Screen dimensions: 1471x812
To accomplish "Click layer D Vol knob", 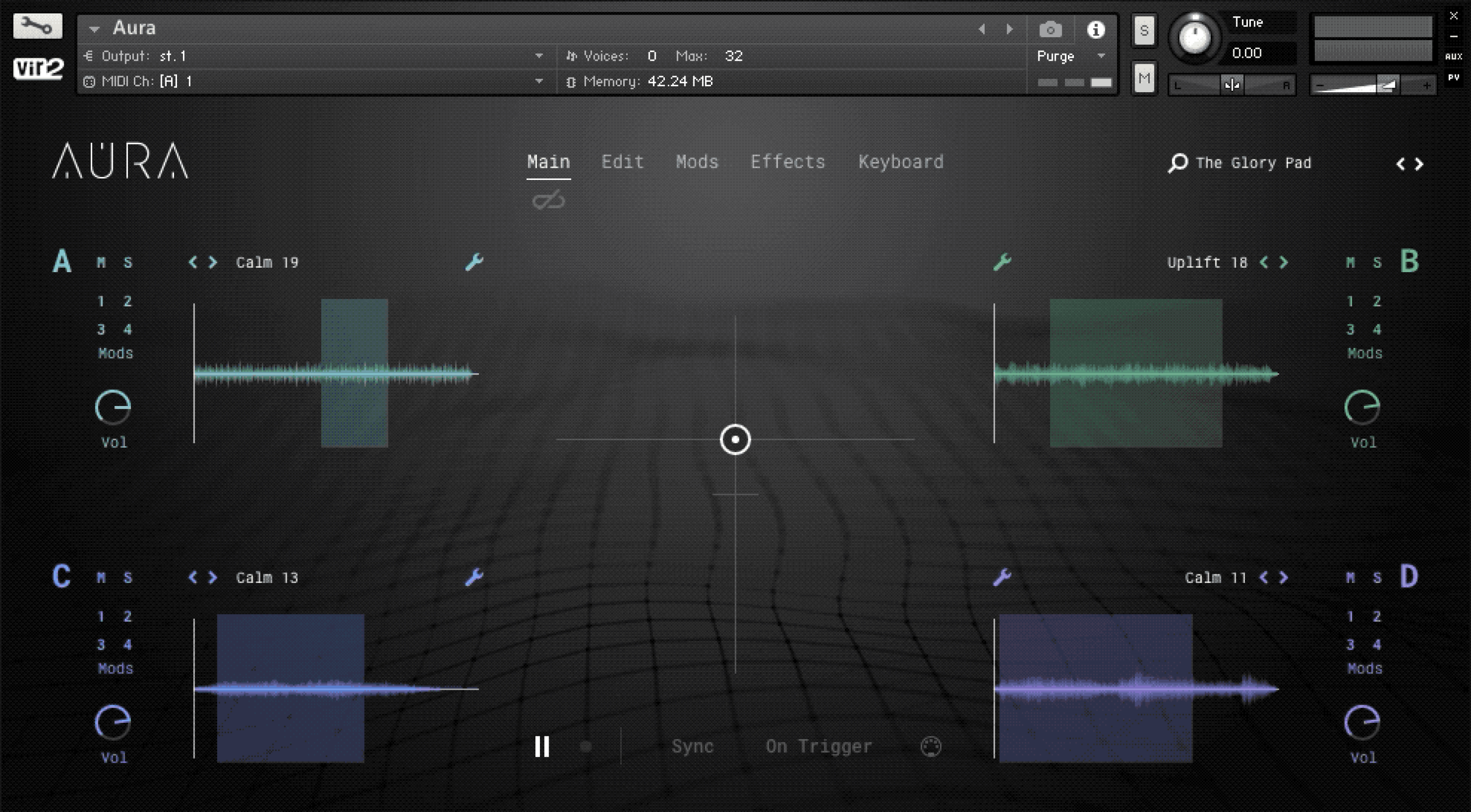I will (x=1362, y=722).
